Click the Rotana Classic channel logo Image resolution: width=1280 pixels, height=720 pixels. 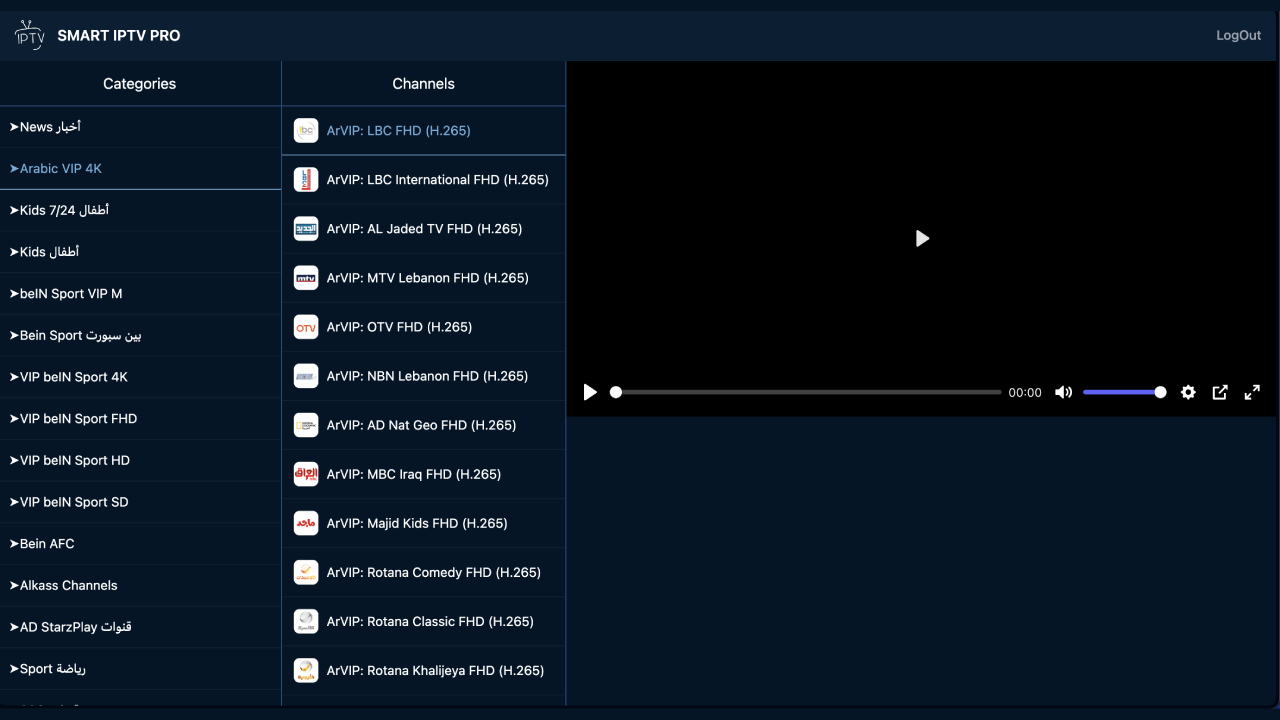(x=306, y=621)
